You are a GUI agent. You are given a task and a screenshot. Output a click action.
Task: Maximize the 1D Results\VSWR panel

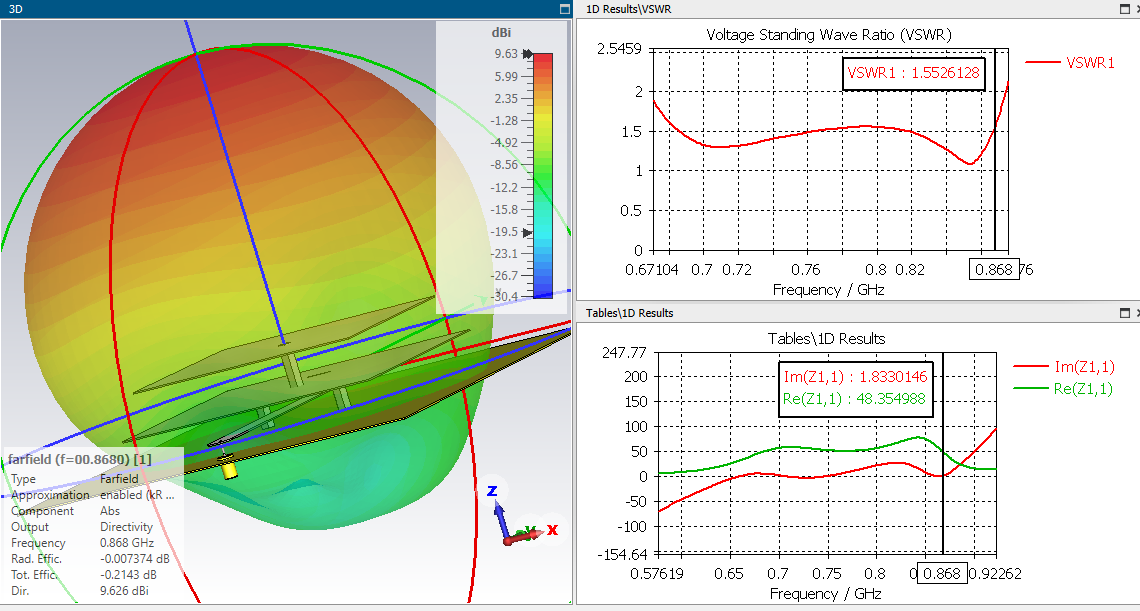point(1125,9)
